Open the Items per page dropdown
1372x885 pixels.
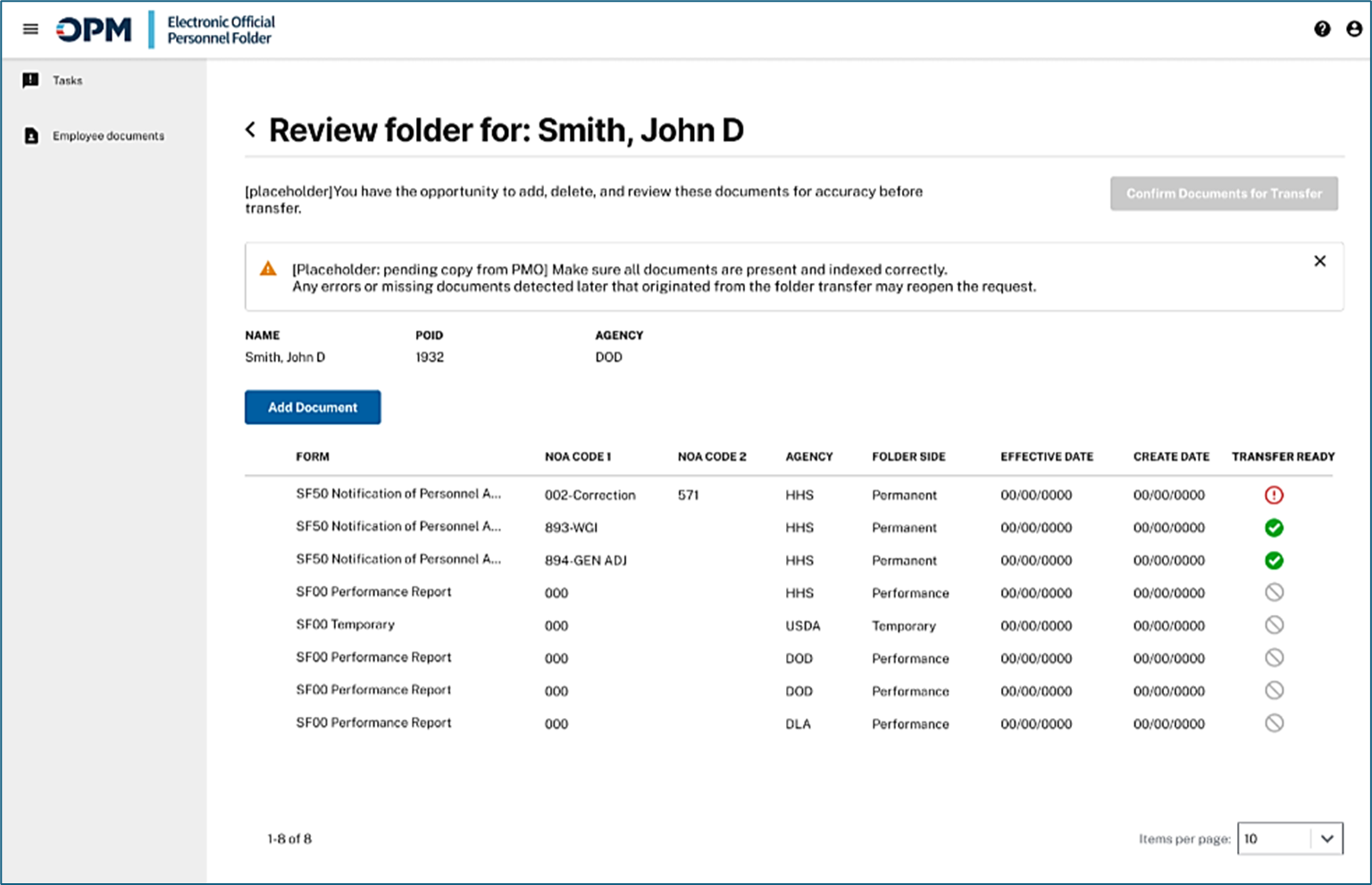point(1290,839)
